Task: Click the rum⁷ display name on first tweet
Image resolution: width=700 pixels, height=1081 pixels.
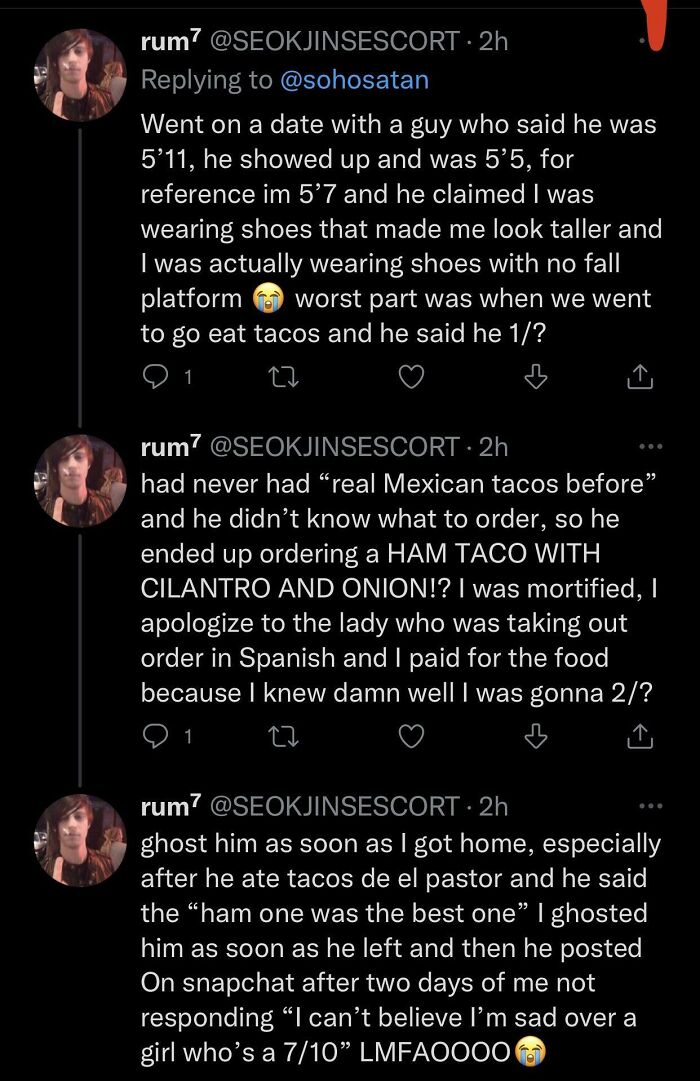Action: (168, 41)
